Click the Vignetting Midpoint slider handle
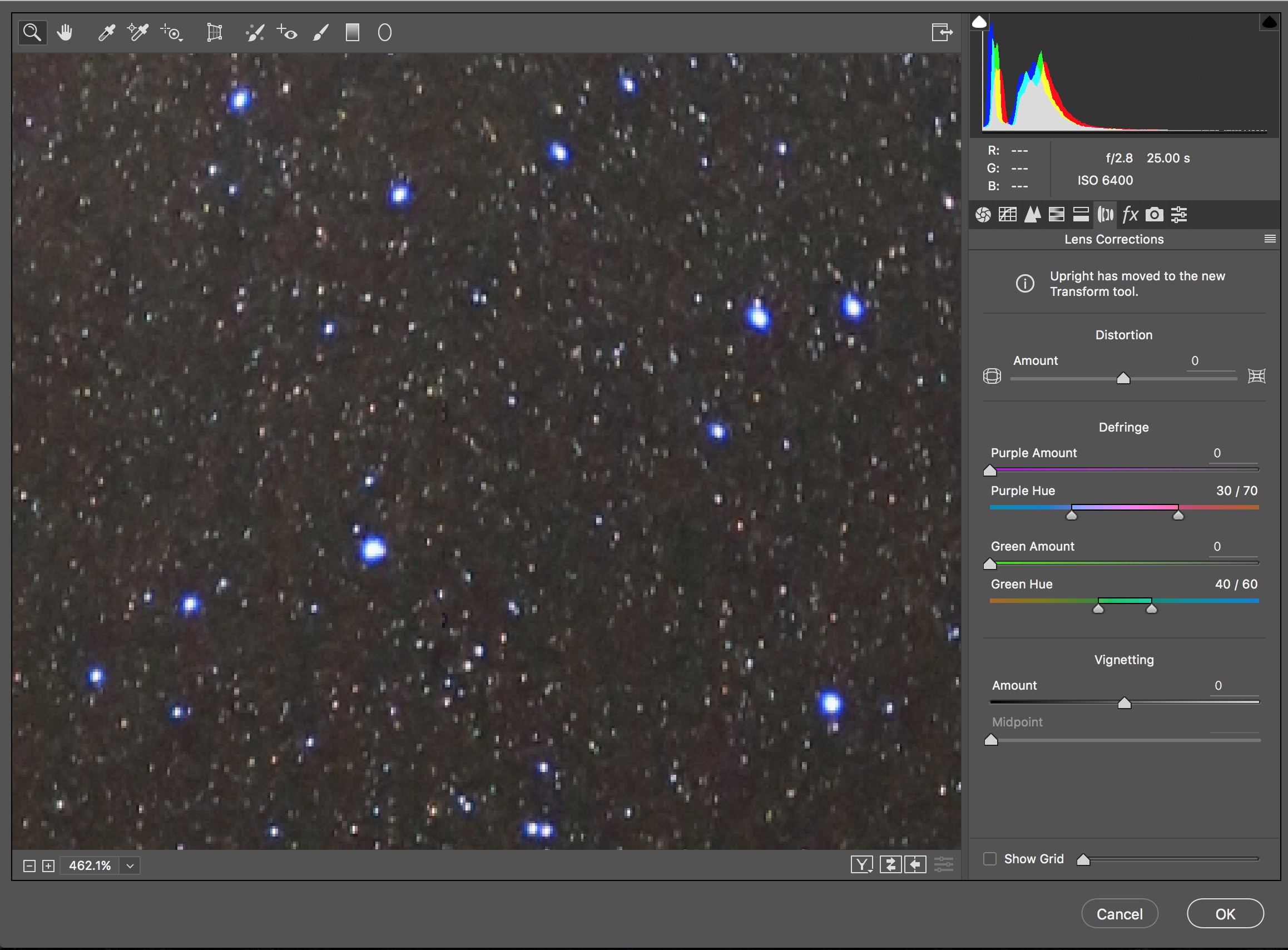The image size is (1288, 950). tap(990, 740)
